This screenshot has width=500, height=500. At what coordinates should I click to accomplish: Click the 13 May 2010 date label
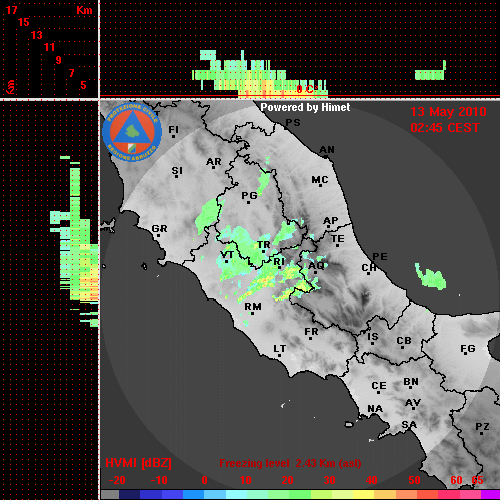point(448,112)
